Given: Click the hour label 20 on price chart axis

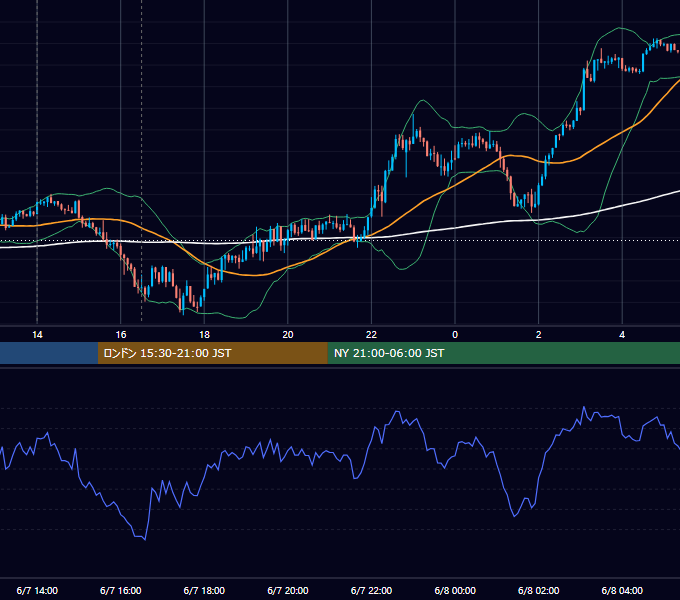Looking at the screenshot, I should coord(288,335).
